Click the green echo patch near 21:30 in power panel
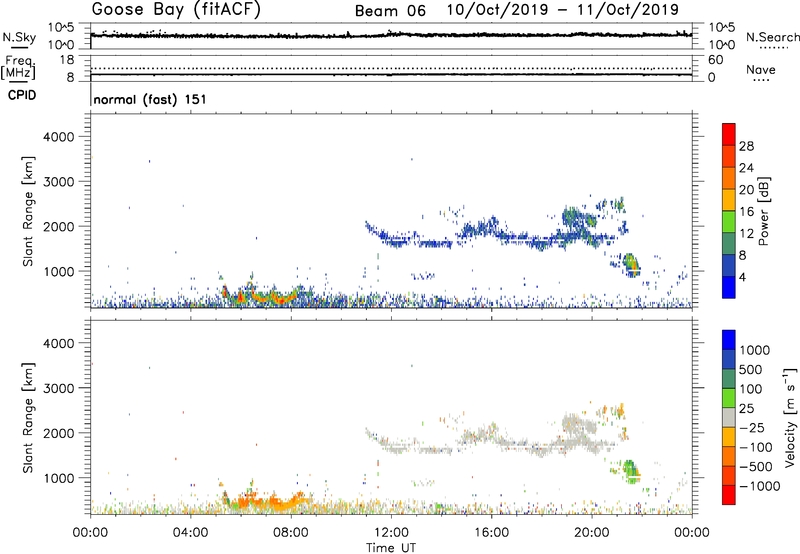The image size is (800, 554). [632, 264]
